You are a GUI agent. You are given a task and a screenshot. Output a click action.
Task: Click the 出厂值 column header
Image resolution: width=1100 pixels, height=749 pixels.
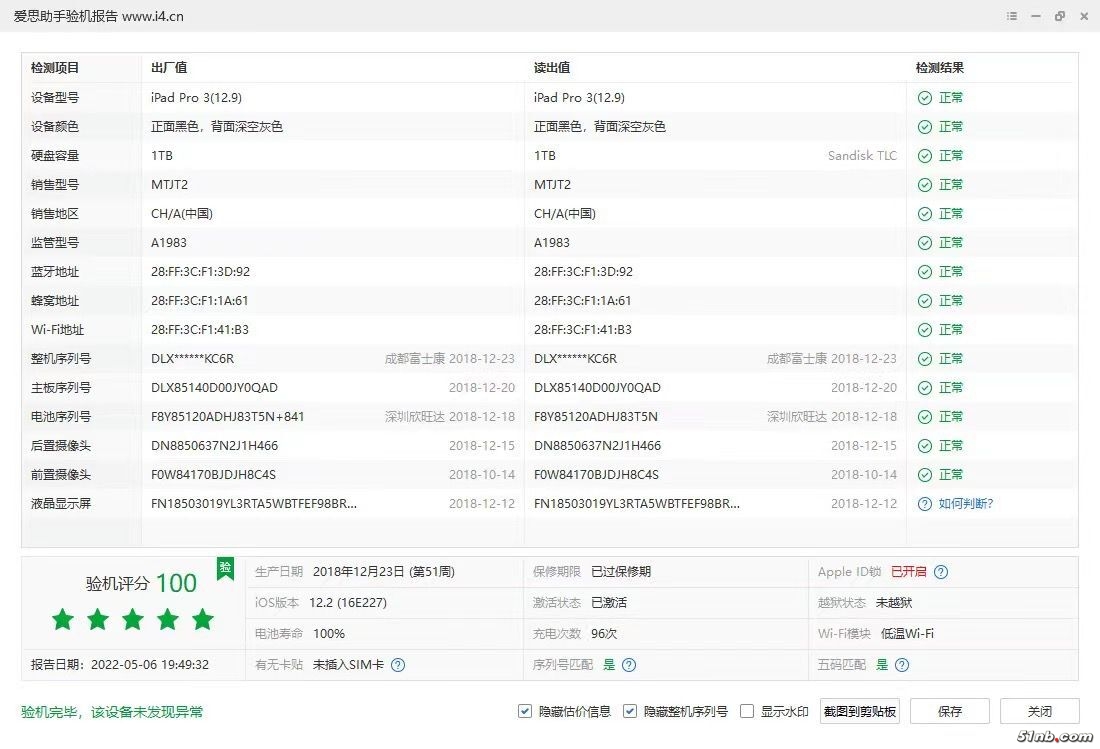pyautogui.click(x=169, y=68)
